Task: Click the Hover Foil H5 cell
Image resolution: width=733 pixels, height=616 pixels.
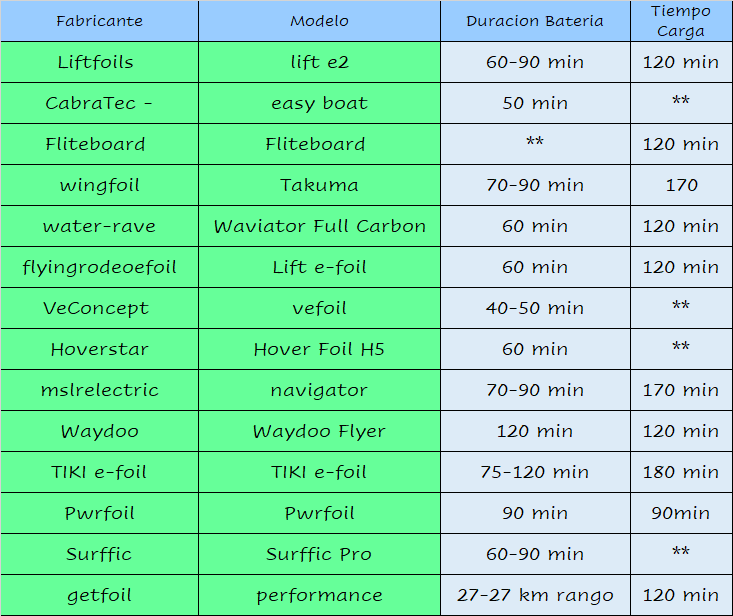Action: (319, 349)
